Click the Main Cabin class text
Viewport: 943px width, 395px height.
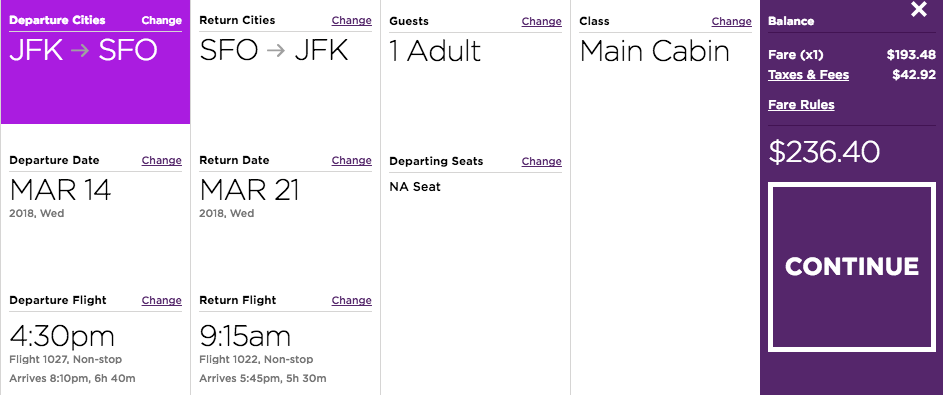tap(654, 52)
